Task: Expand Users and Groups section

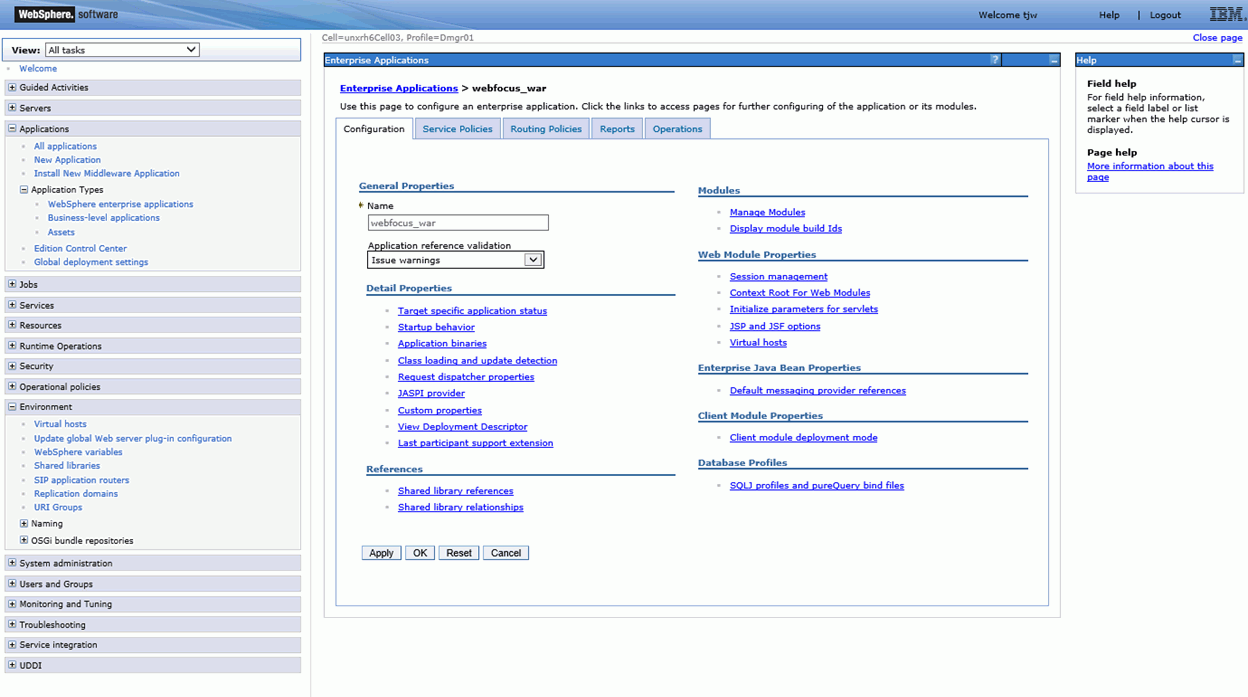Action: pos(12,583)
